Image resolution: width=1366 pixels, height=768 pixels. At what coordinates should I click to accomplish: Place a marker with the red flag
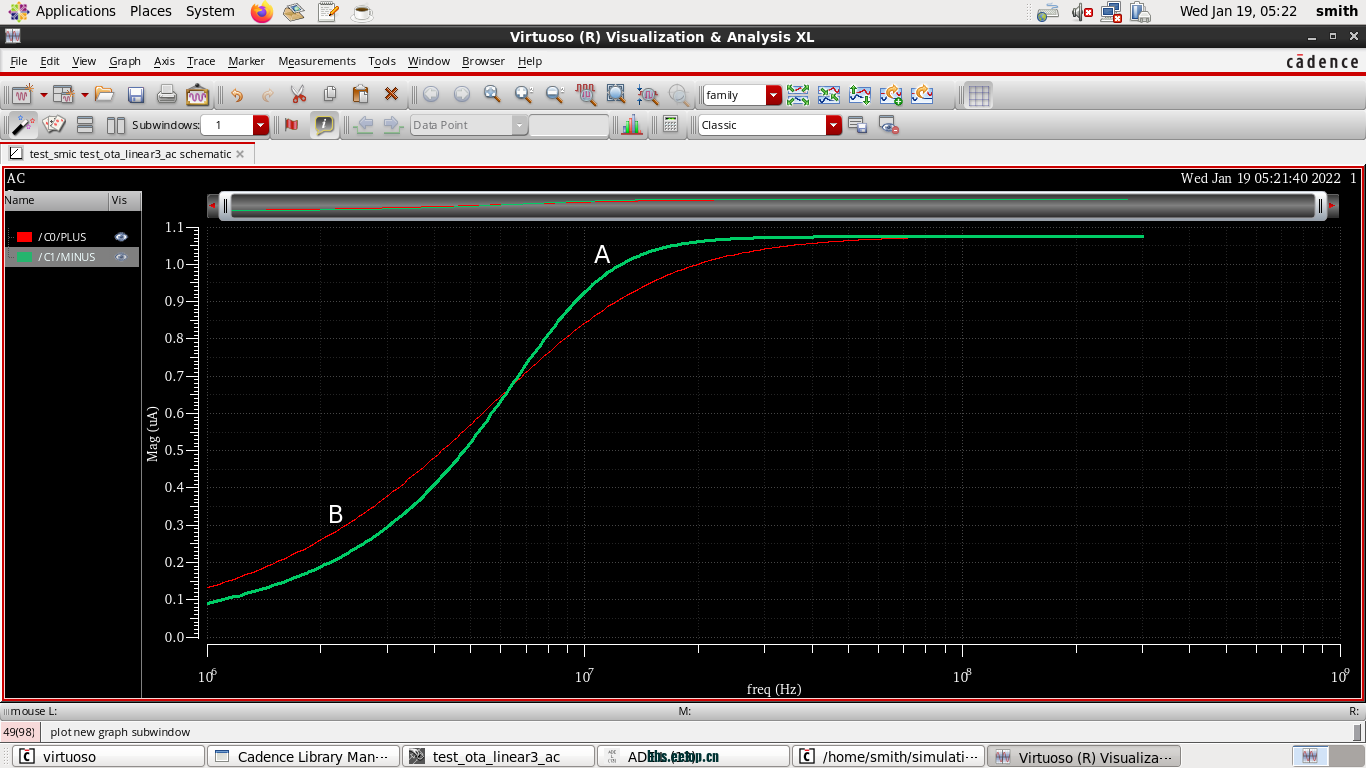tap(291, 125)
